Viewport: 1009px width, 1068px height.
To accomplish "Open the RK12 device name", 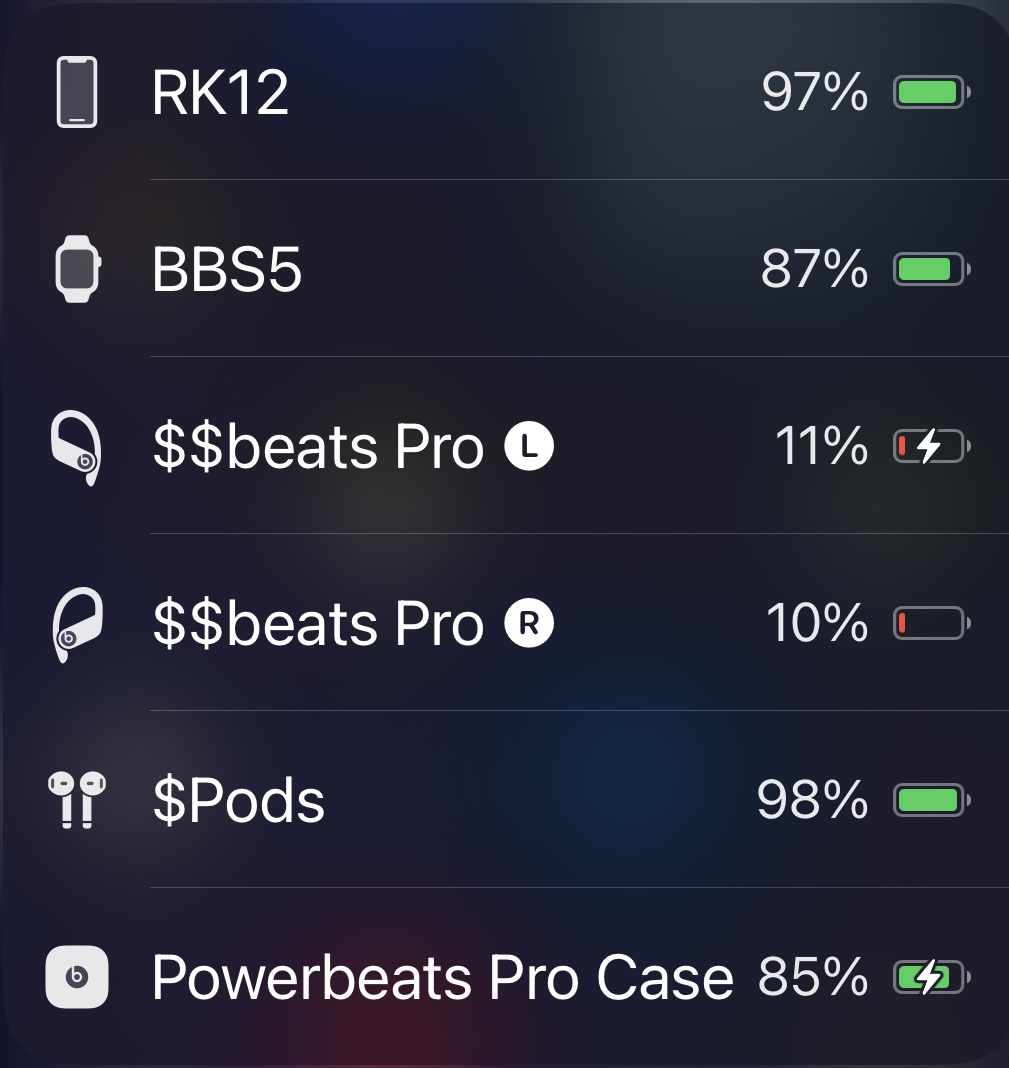I will click(x=220, y=93).
